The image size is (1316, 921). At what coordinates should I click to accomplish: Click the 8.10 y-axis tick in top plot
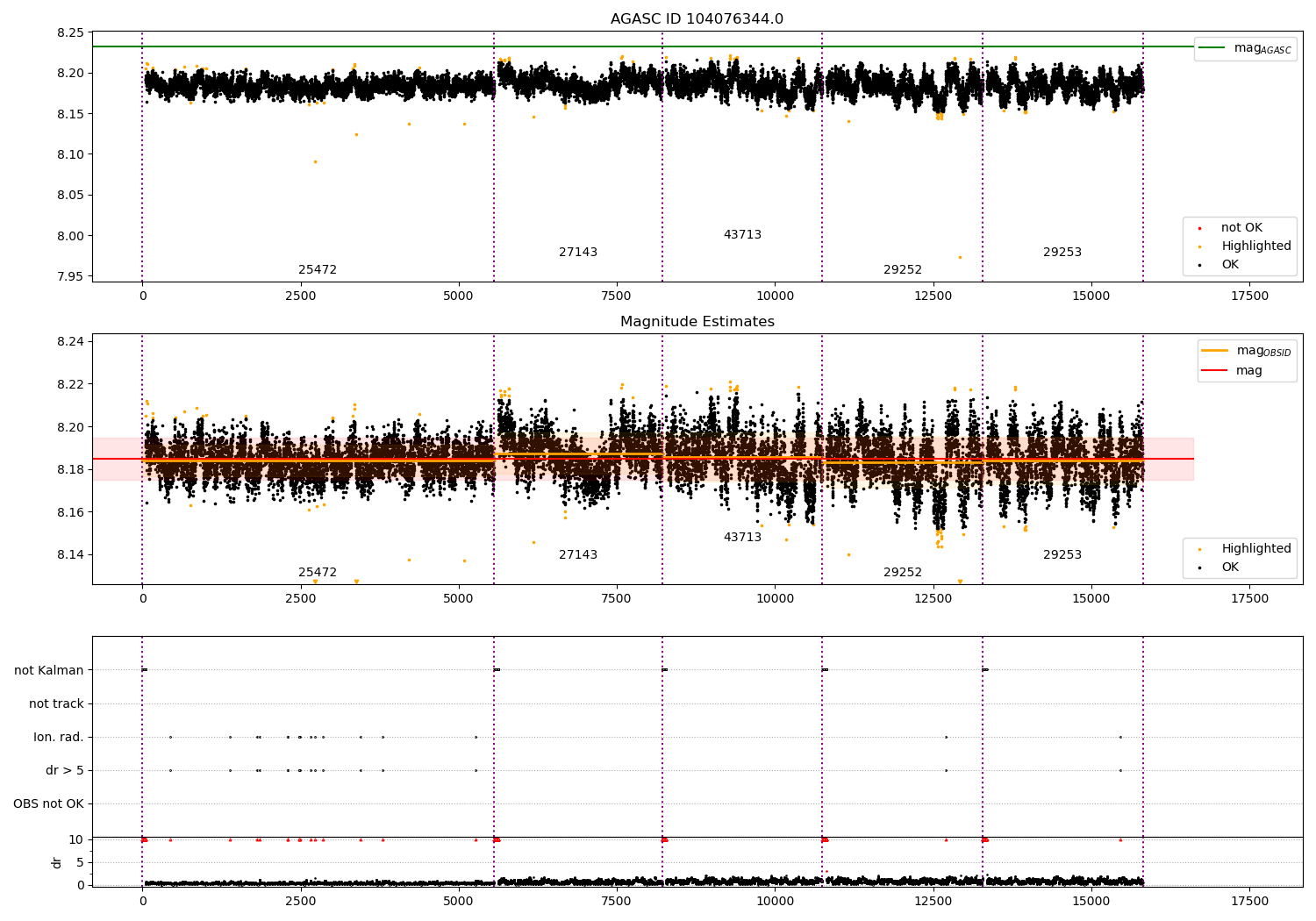(x=70, y=155)
